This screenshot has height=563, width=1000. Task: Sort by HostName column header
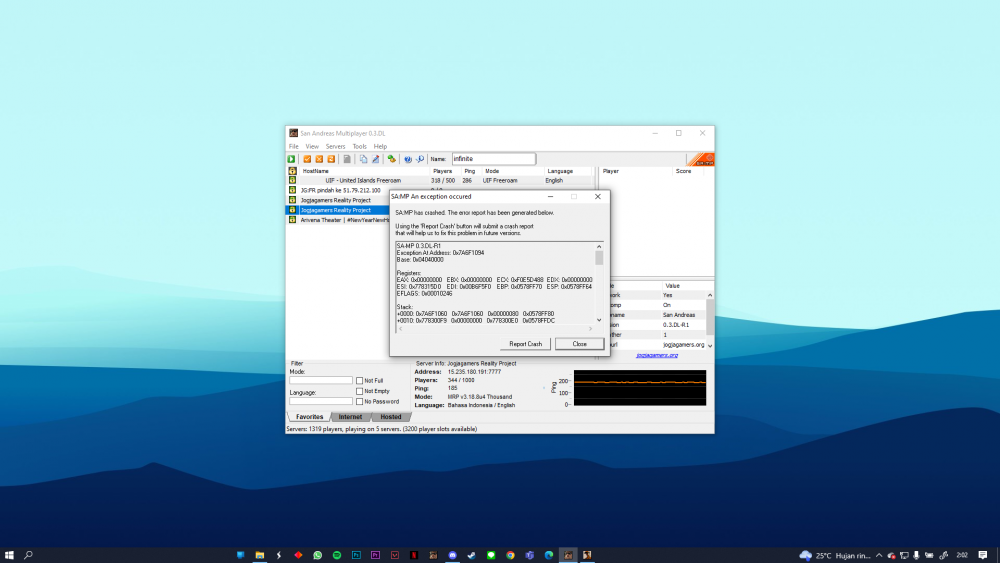click(x=364, y=171)
